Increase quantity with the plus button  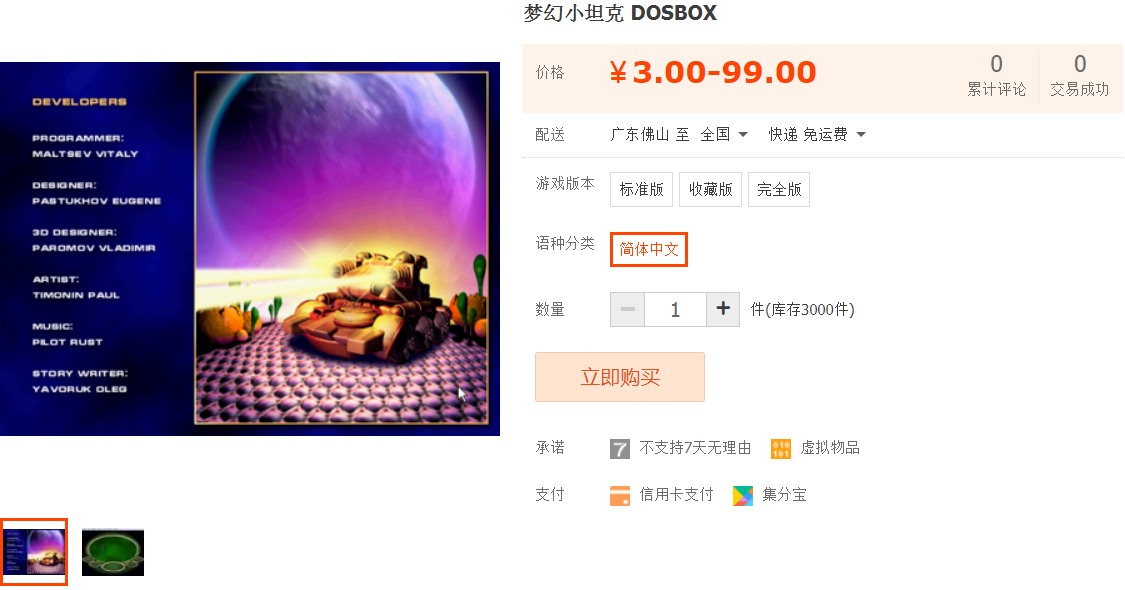723,309
